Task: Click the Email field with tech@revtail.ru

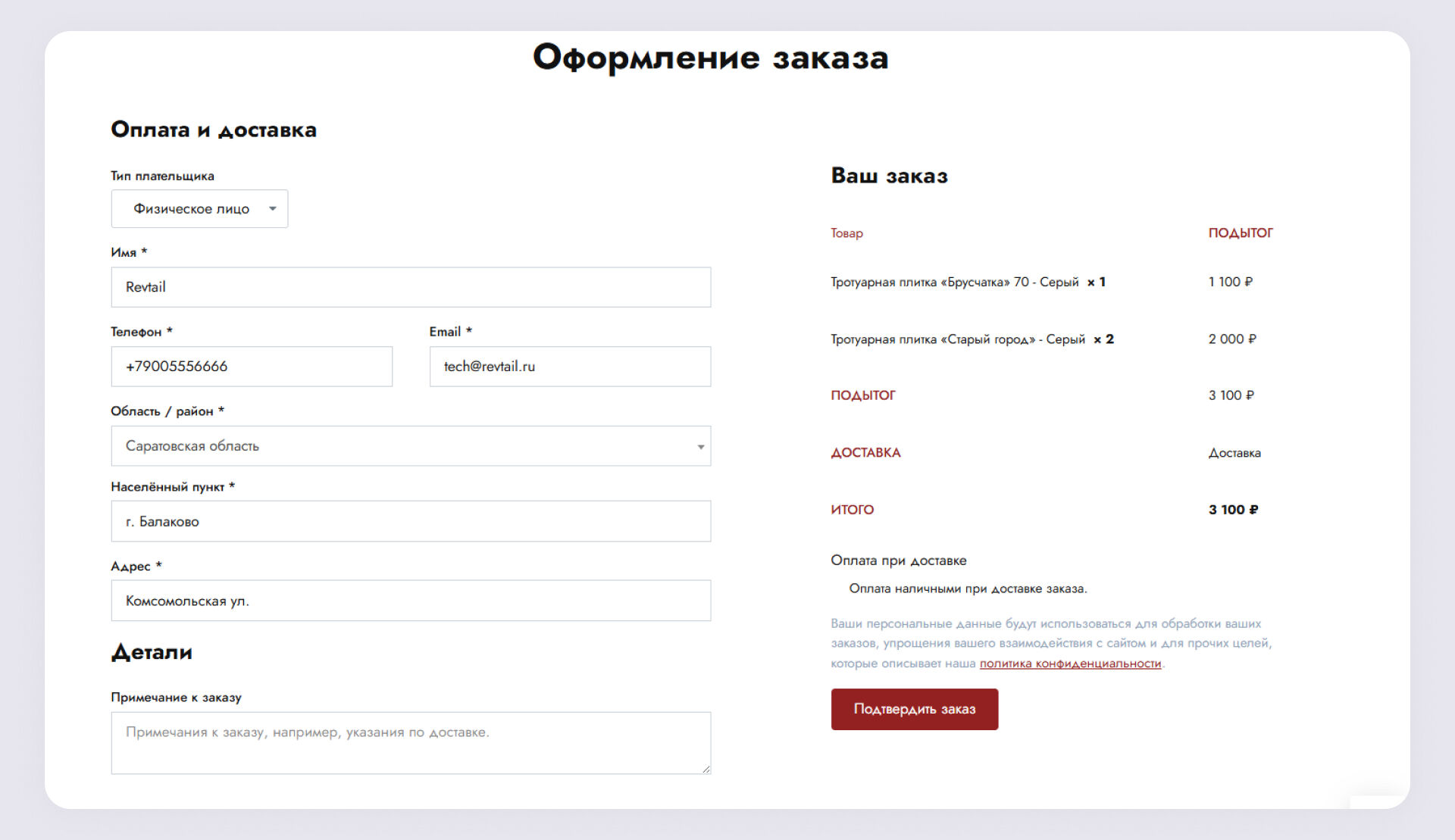Action: point(569,367)
